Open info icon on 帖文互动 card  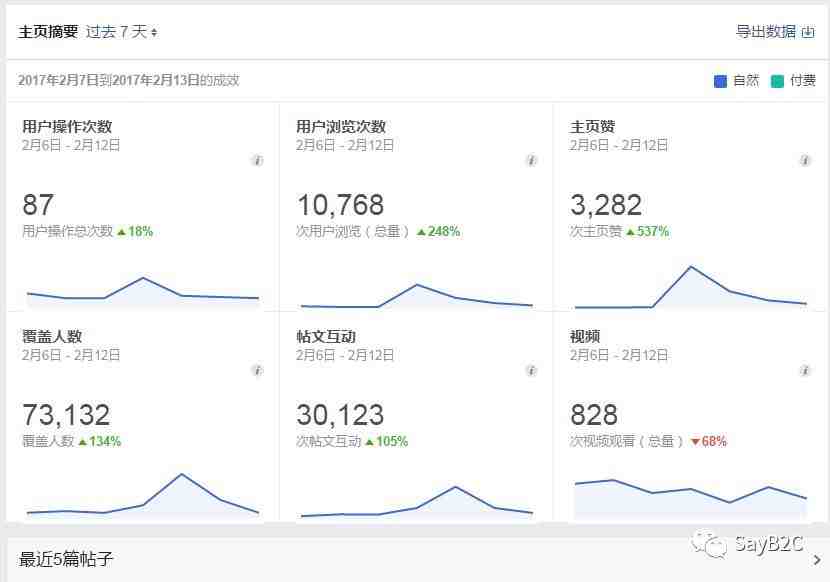tap(531, 370)
